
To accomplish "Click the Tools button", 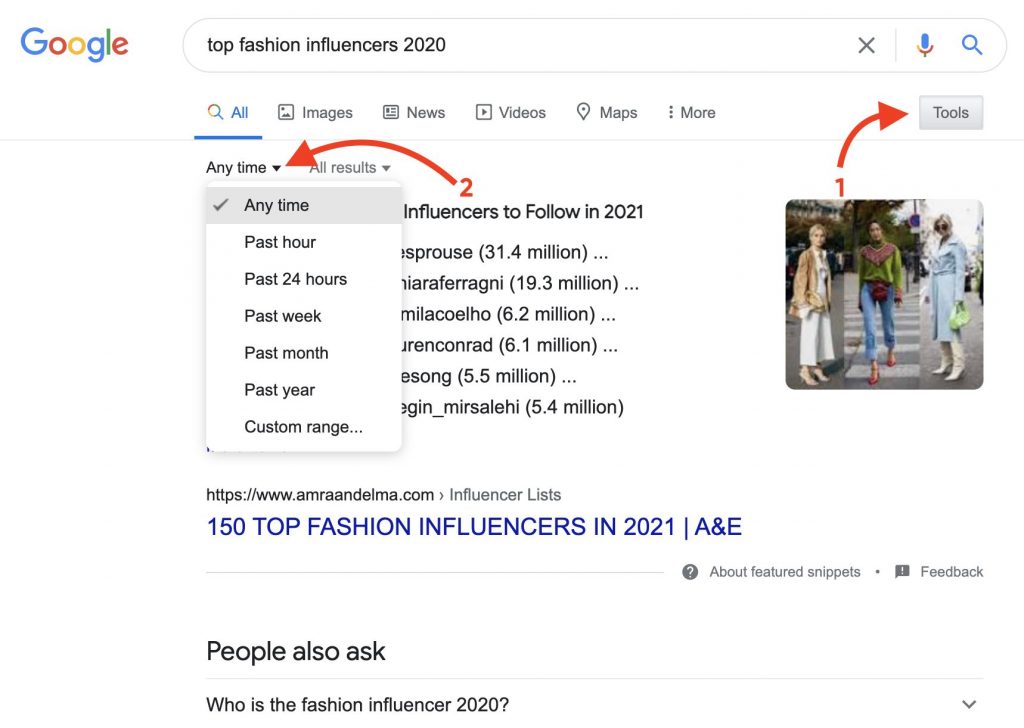I will pyautogui.click(x=950, y=113).
